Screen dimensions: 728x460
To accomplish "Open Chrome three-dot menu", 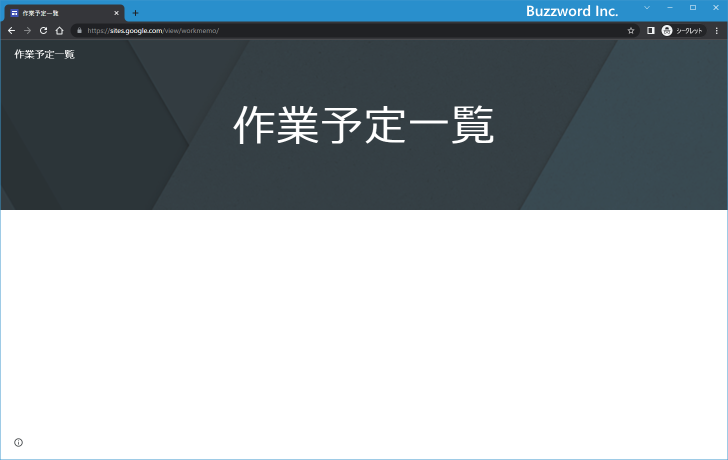I will click(716, 31).
